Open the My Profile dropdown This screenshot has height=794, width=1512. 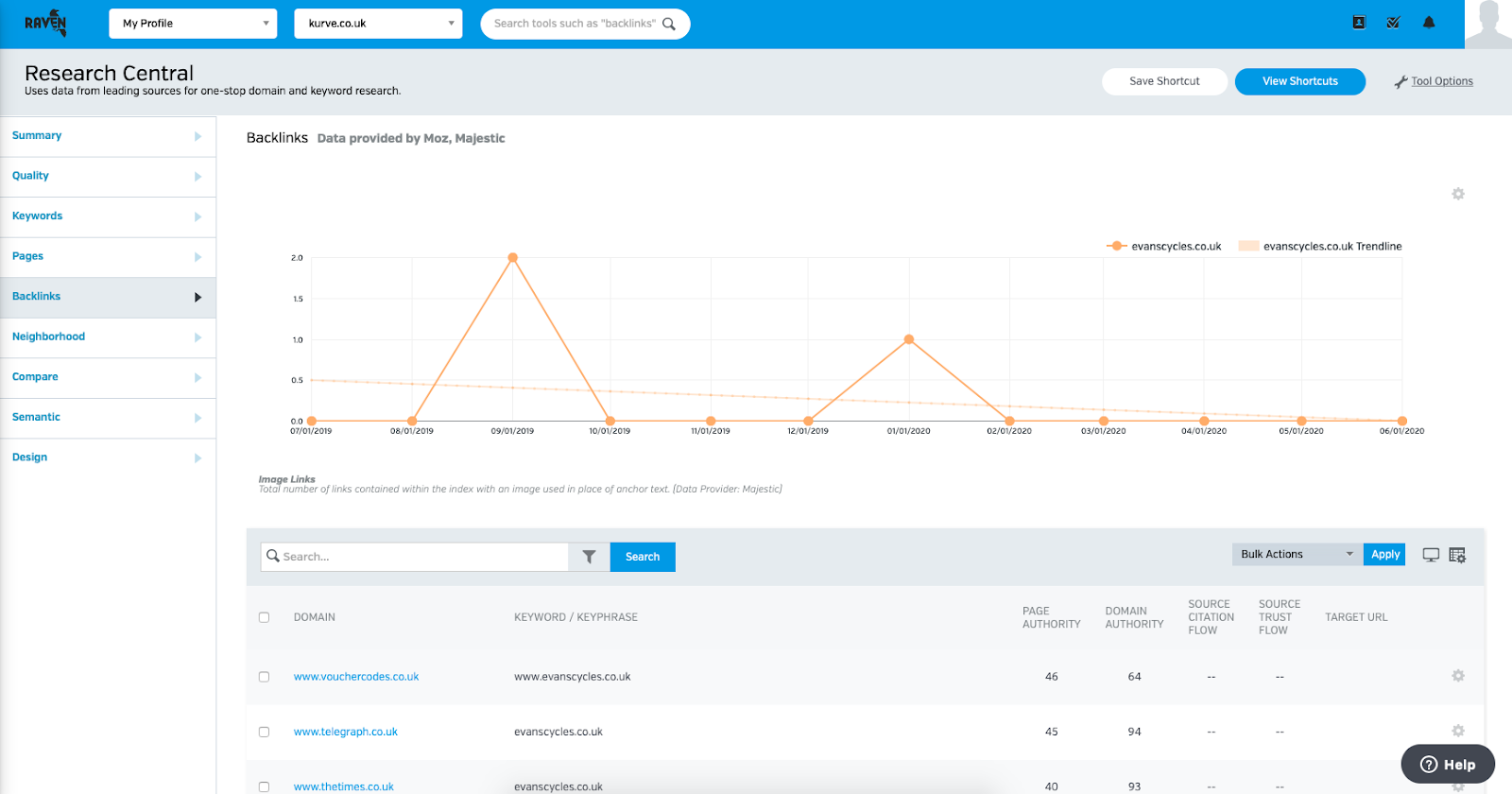point(193,24)
